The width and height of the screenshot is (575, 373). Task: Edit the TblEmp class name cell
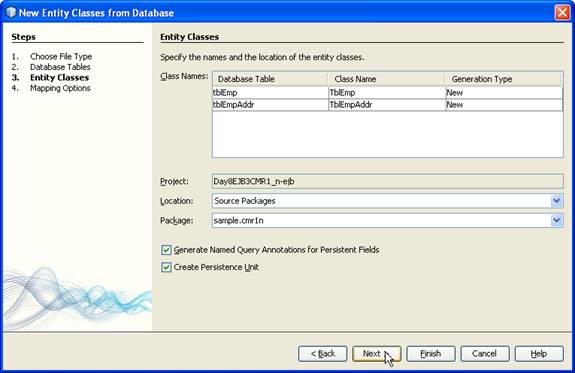point(387,93)
